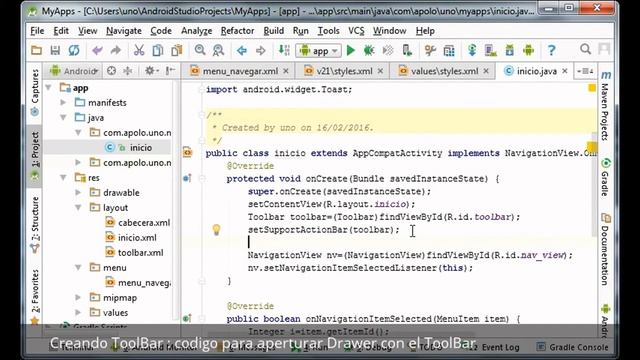Viewport: 640px width, 360px height.
Task: Start debugging with the green bug icon
Action: click(x=369, y=51)
